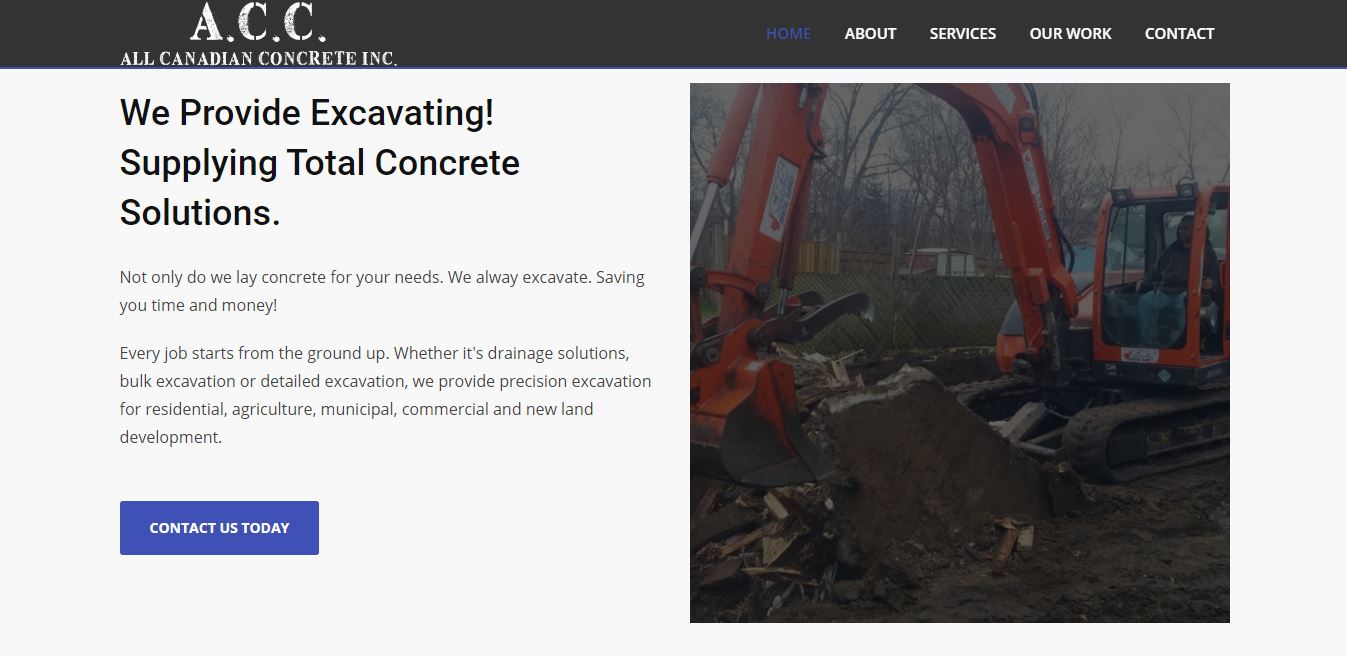Screen dimensions: 1347x656
Task: Click the 'Not only do we lay concrete' paragraph
Action: 382,291
